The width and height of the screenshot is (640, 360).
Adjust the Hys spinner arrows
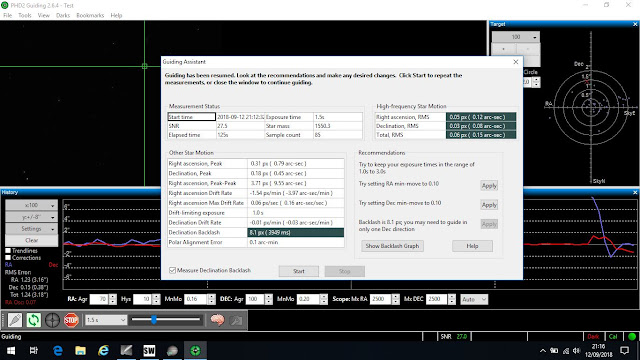click(x=156, y=299)
